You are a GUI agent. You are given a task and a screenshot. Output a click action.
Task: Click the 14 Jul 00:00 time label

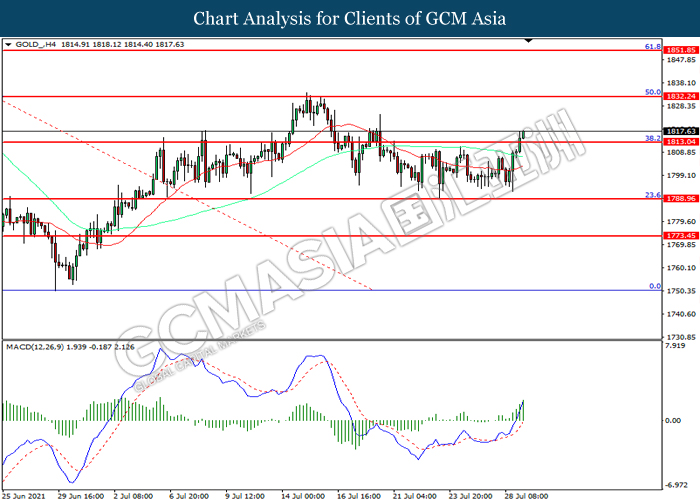[303, 496]
